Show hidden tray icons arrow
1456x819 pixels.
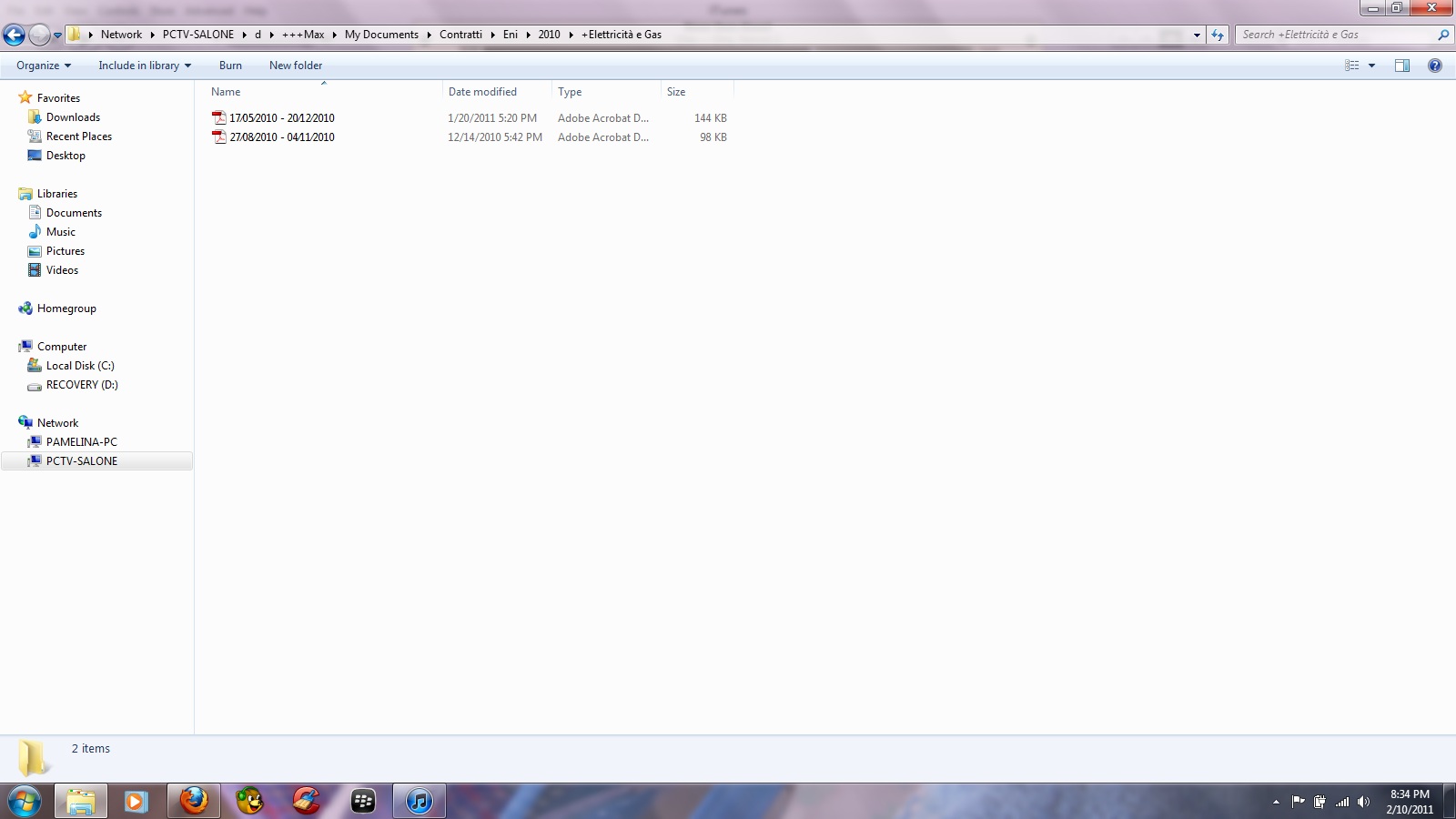1276,802
